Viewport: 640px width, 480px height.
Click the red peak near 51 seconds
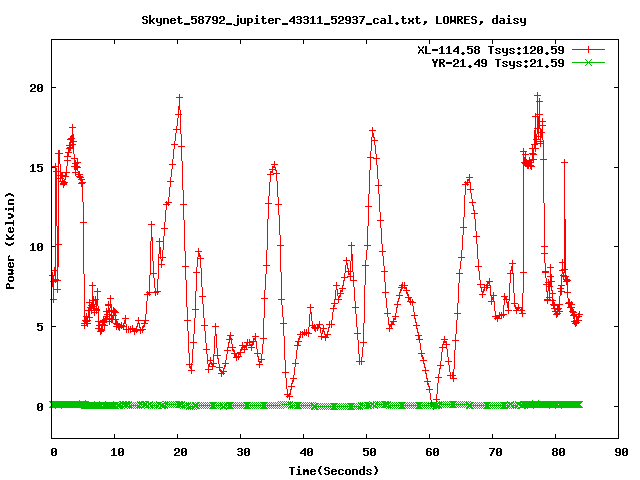pos(372,131)
